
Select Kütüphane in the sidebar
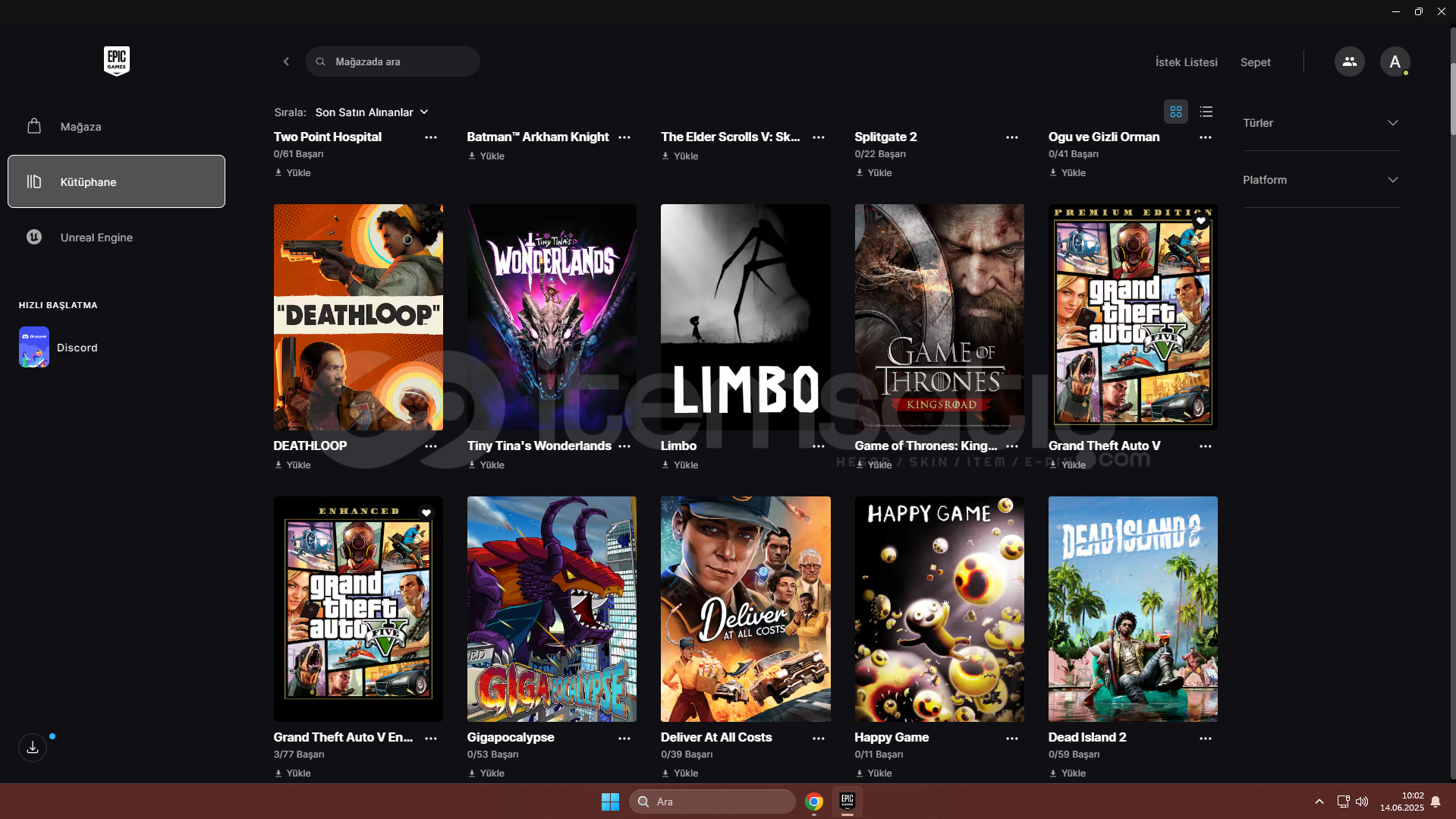tap(116, 181)
